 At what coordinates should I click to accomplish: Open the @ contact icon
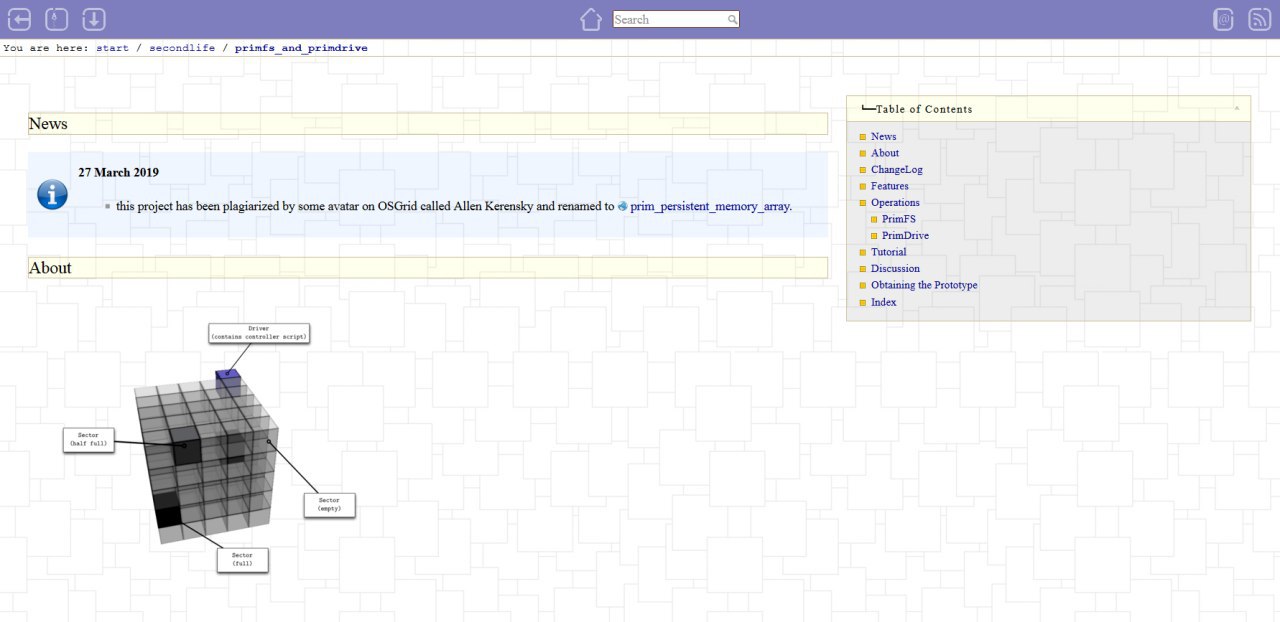[1223, 19]
